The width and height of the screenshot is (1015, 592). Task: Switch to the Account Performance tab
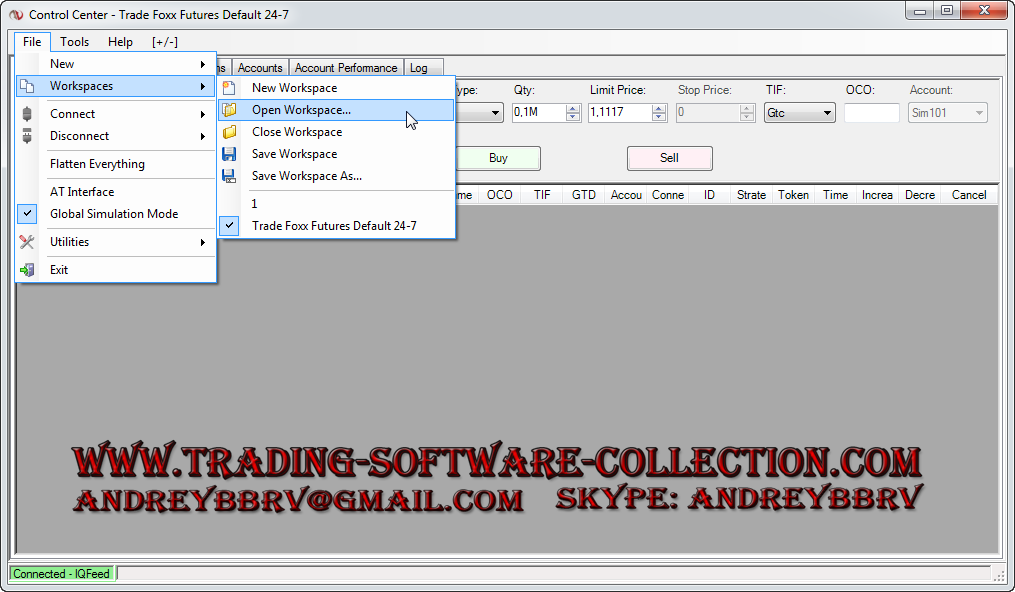[346, 68]
